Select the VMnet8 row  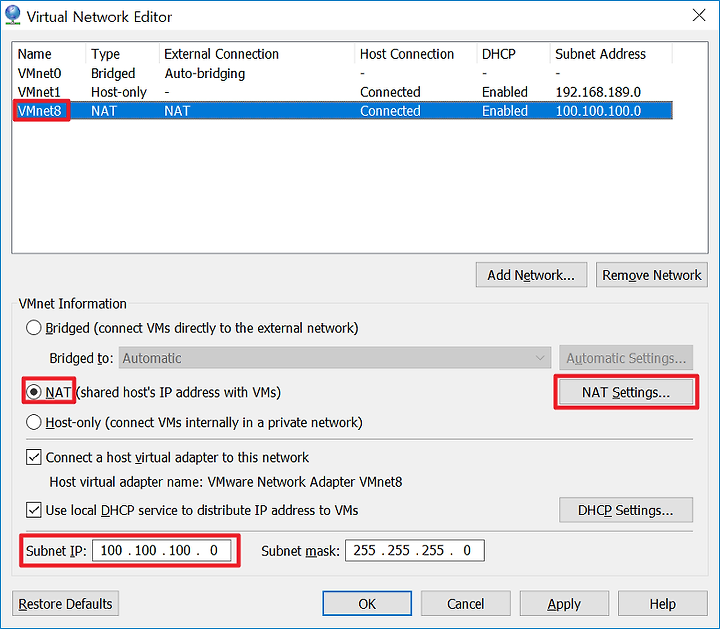pyautogui.click(x=343, y=111)
